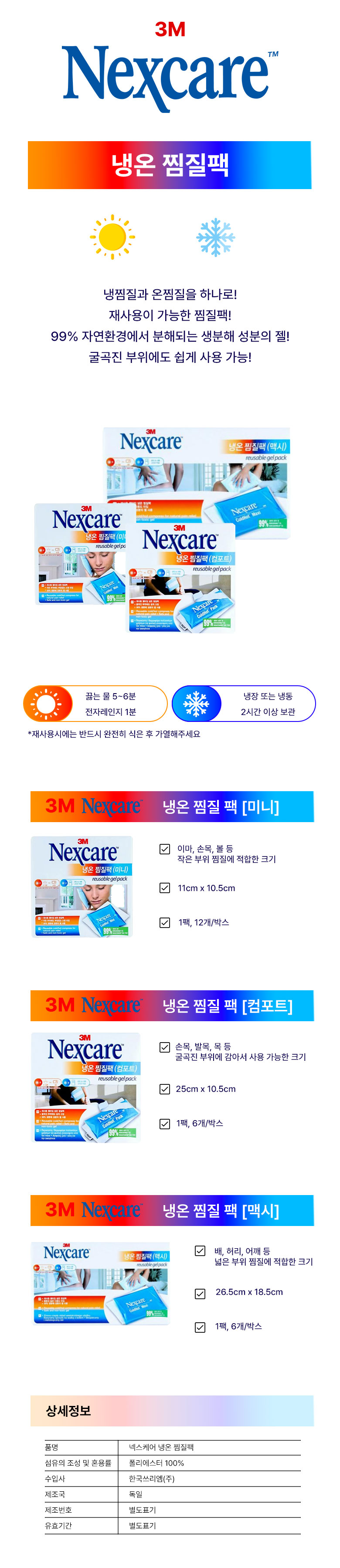
Task: Toggle the checkbox beside 1팩, 12개/박스
Action: click(x=164, y=922)
